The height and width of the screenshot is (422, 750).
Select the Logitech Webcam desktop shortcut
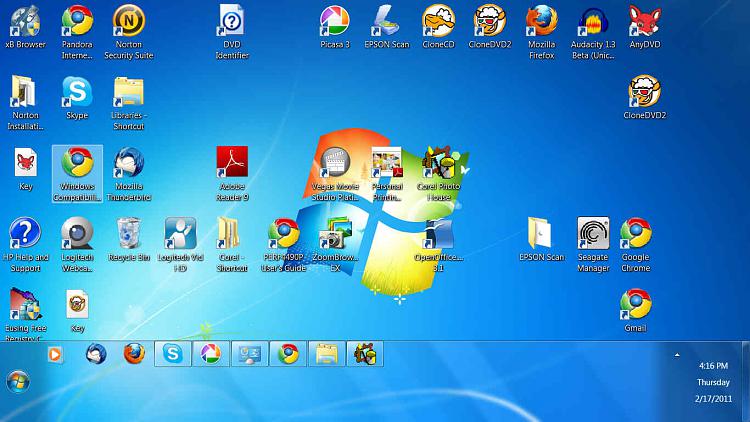click(x=77, y=233)
